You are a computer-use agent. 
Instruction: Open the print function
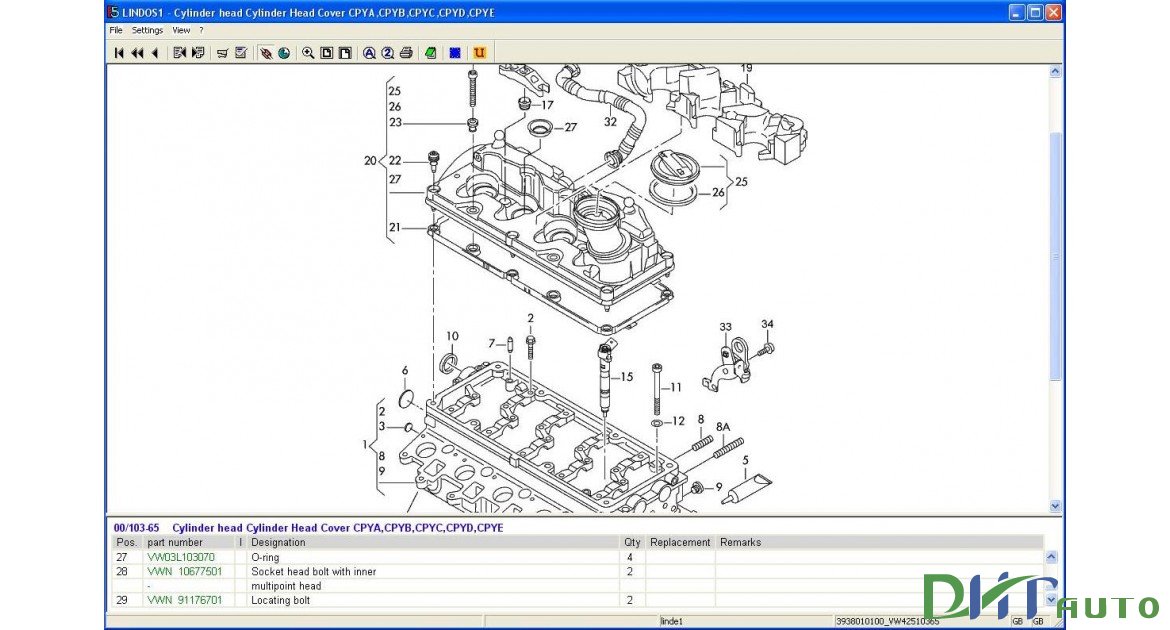[405, 53]
